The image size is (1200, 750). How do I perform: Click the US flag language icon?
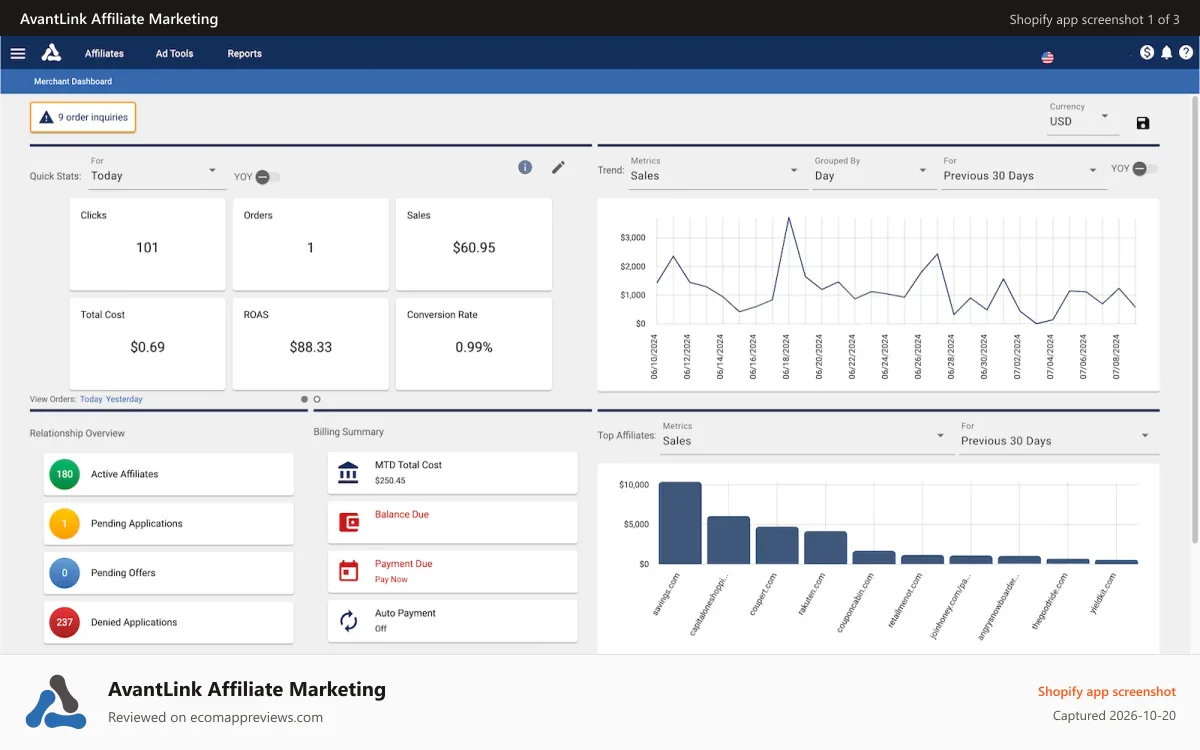[1047, 57]
